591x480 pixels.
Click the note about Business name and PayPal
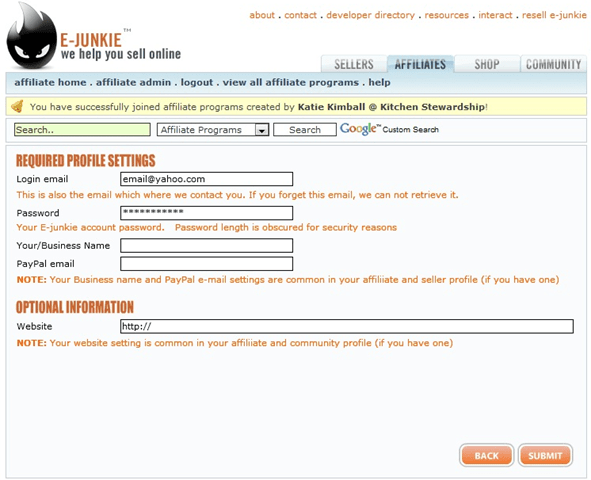point(288,280)
